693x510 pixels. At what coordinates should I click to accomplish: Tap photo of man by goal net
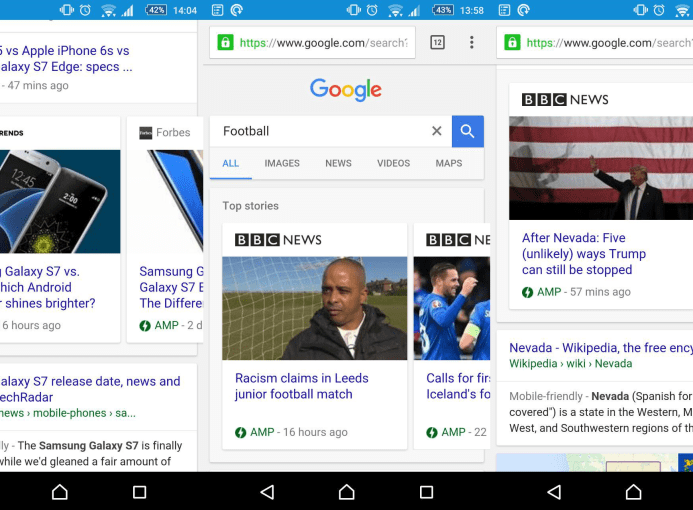coord(315,308)
